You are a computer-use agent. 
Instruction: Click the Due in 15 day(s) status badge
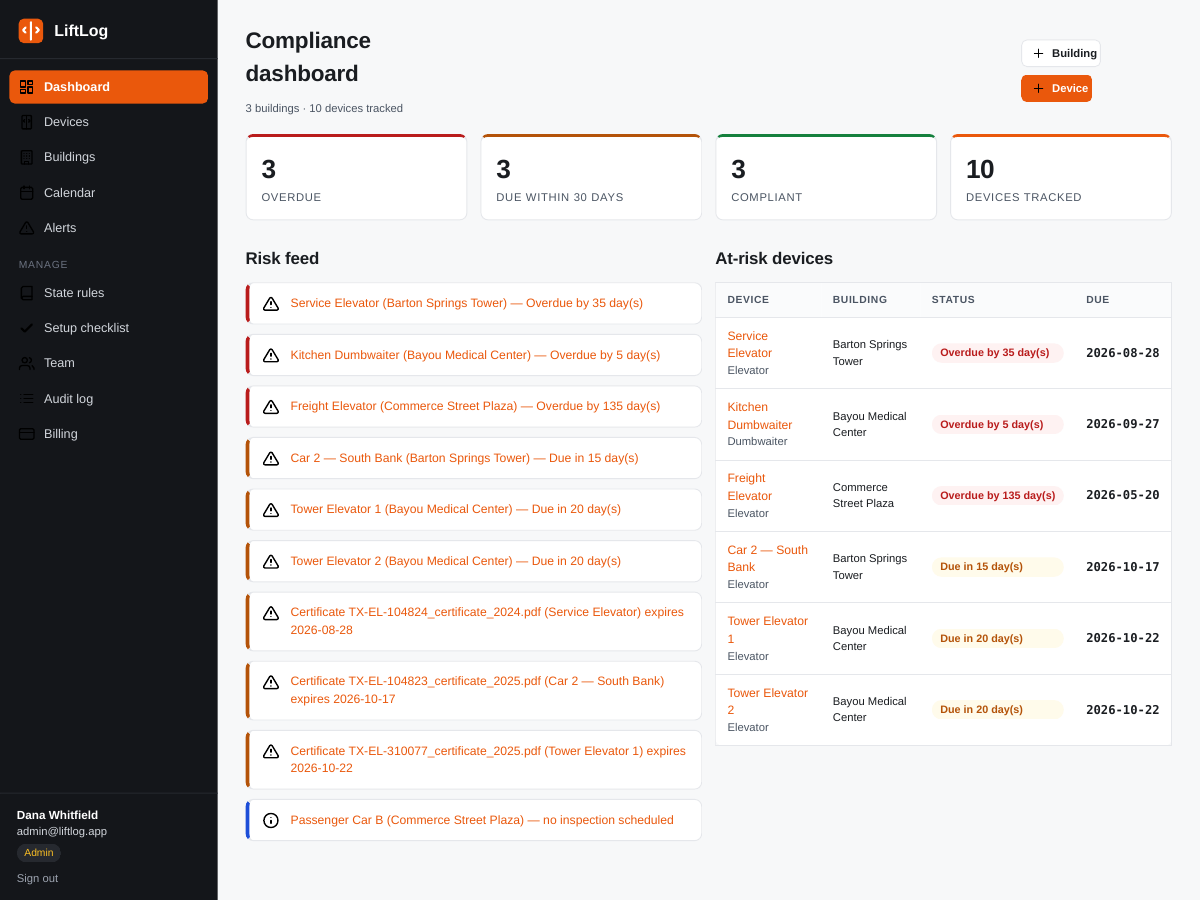pyautogui.click(x=998, y=567)
